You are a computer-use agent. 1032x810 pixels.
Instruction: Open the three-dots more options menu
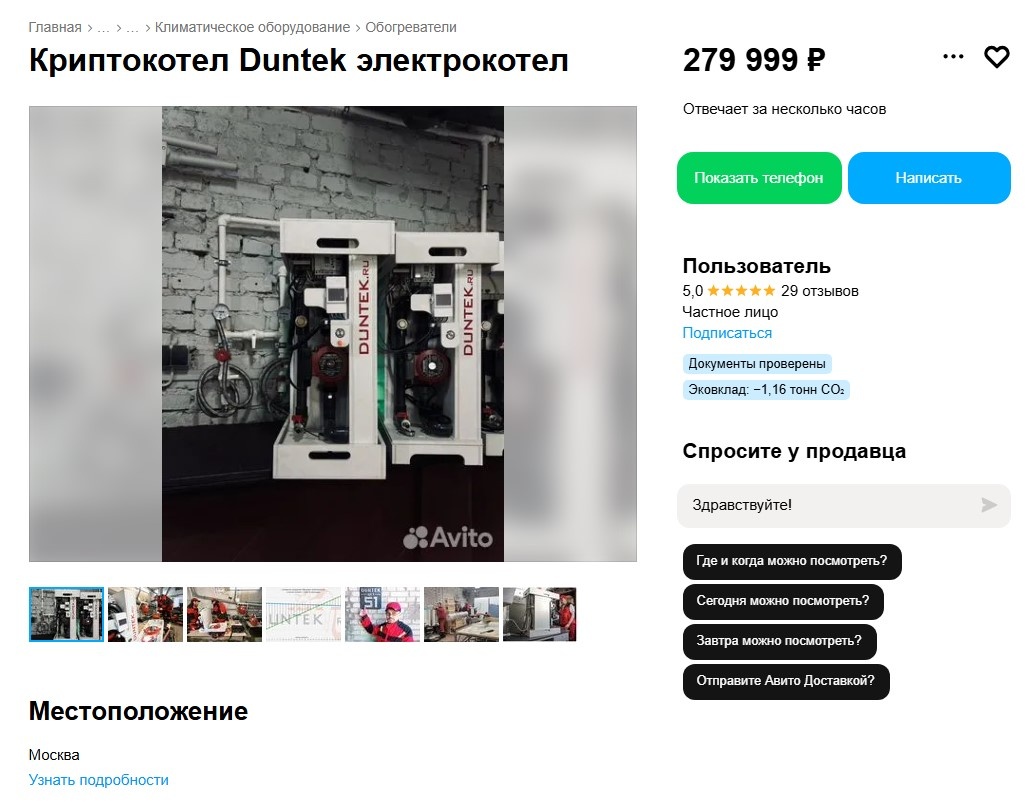pos(953,57)
